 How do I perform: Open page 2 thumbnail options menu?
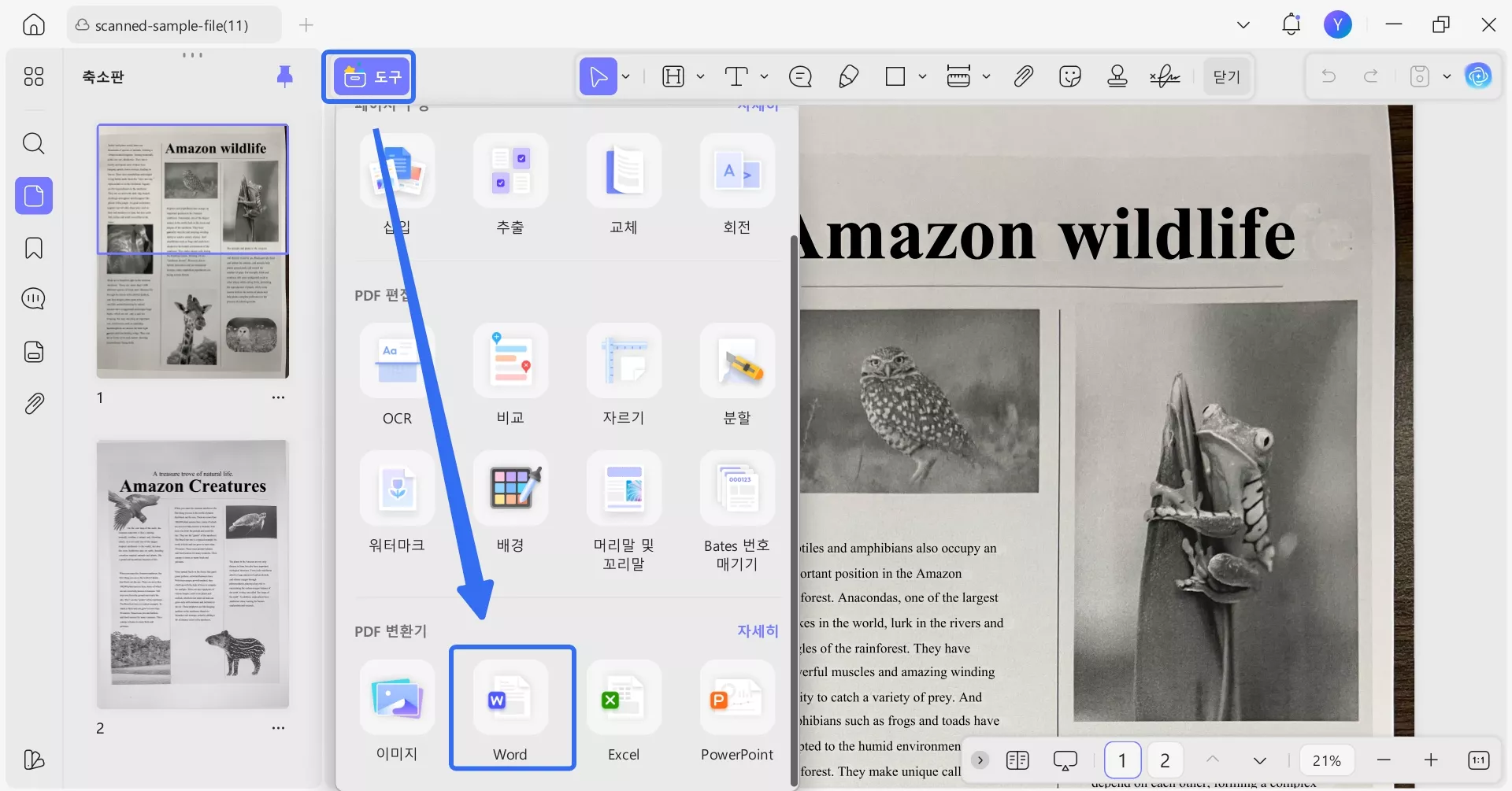point(278,728)
